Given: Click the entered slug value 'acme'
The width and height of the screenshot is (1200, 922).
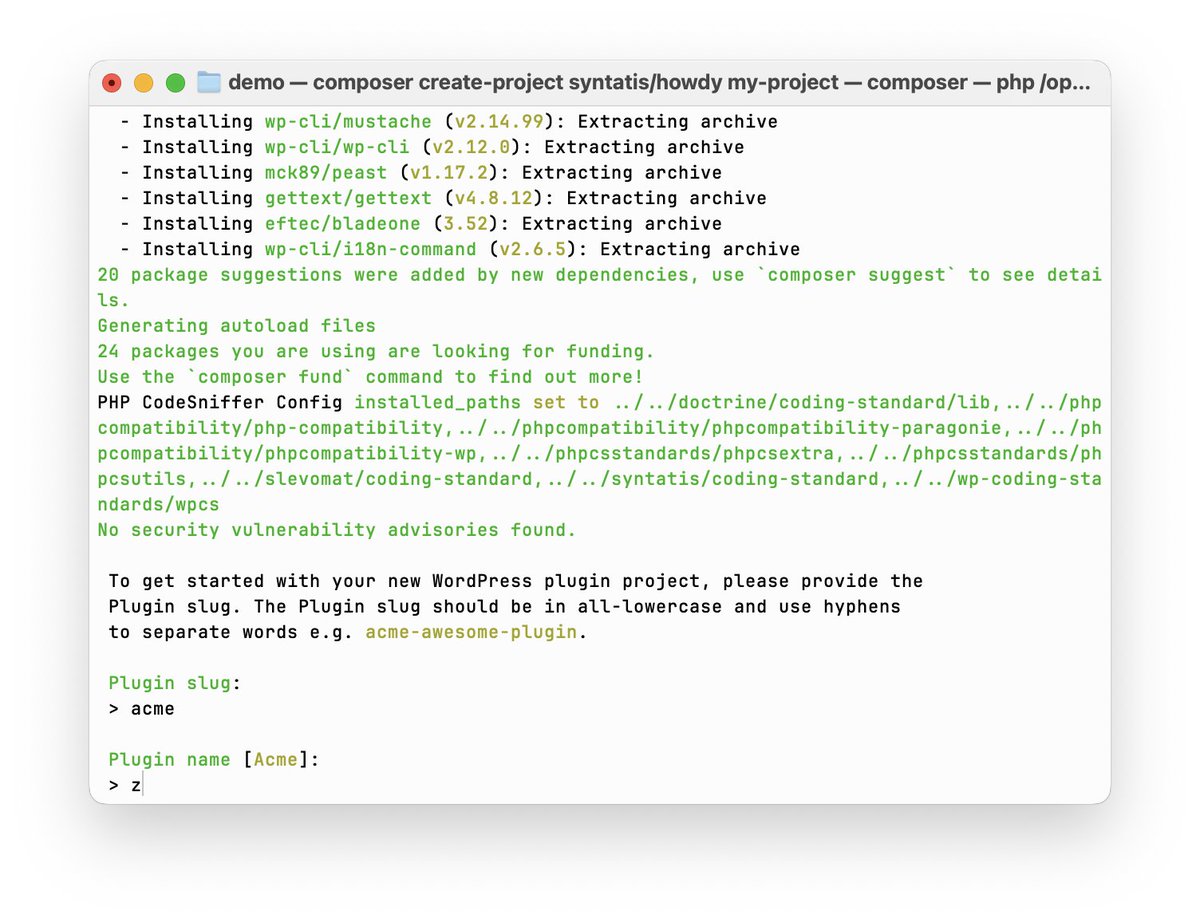Looking at the screenshot, I should [x=153, y=709].
